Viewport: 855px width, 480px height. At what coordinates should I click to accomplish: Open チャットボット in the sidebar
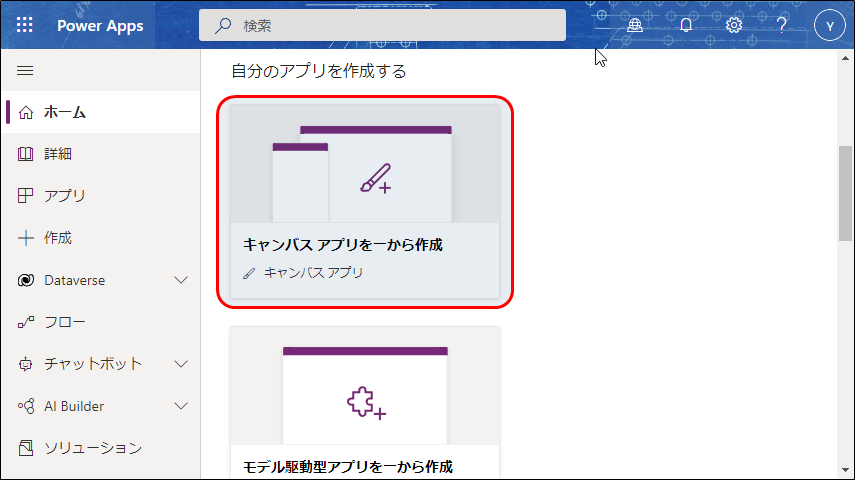click(x=101, y=364)
